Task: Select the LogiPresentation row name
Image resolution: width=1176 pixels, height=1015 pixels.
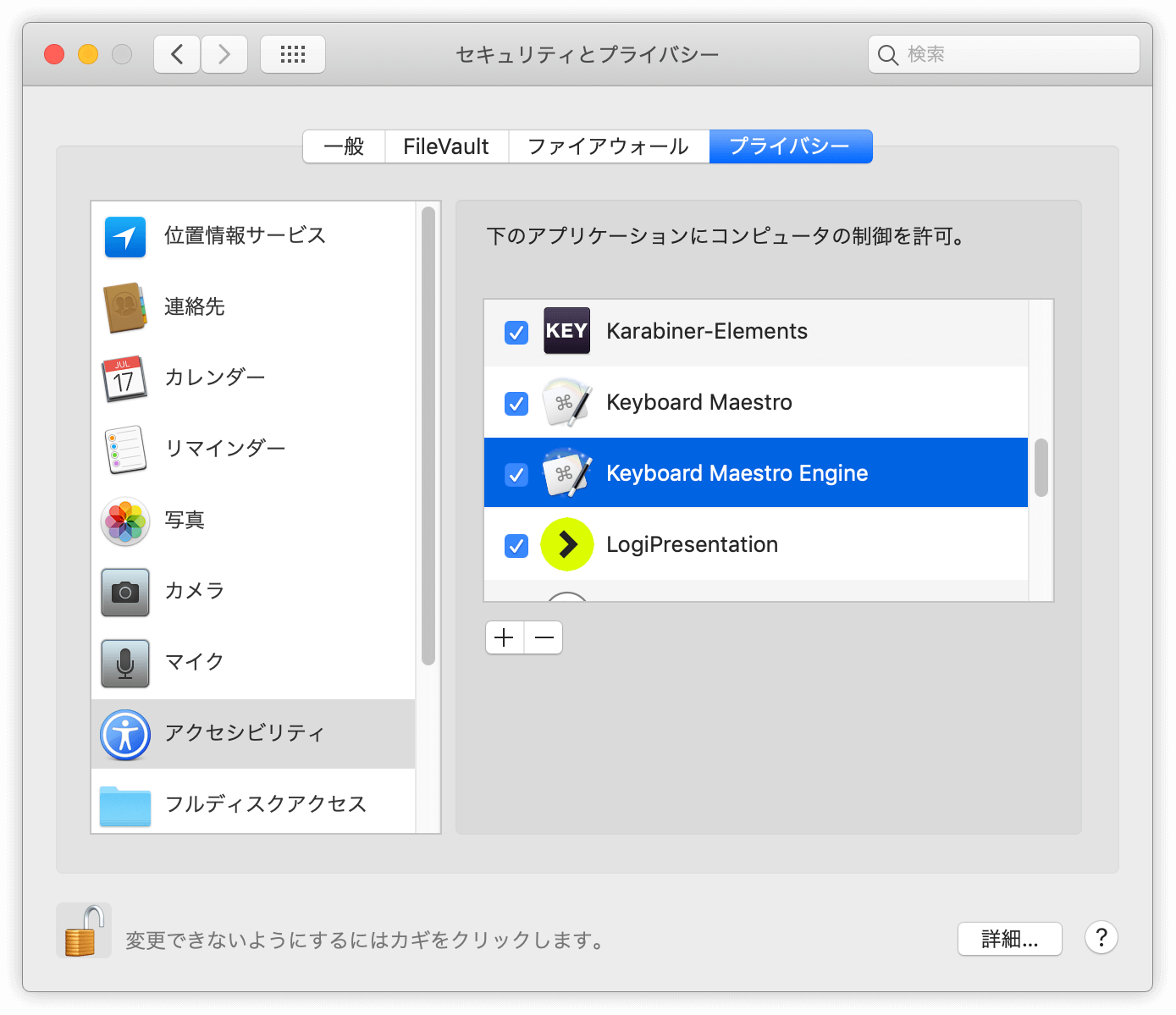Action: 692,544
